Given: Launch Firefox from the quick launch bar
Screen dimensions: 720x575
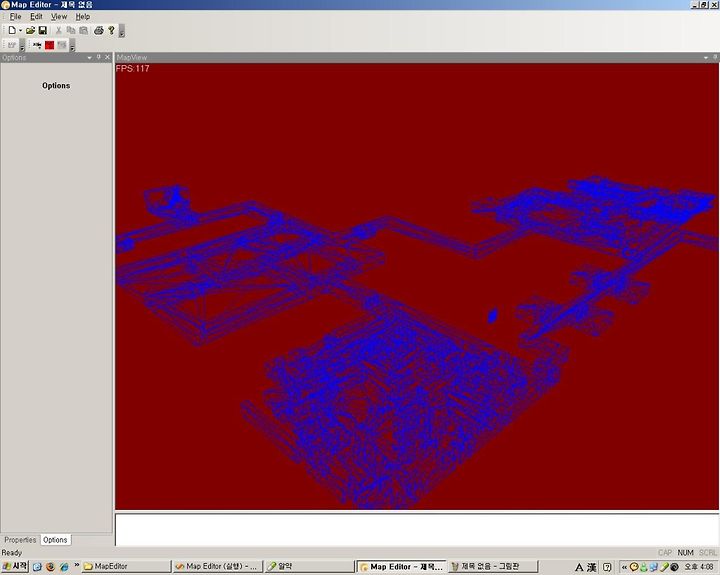Looking at the screenshot, I should tap(51, 567).
